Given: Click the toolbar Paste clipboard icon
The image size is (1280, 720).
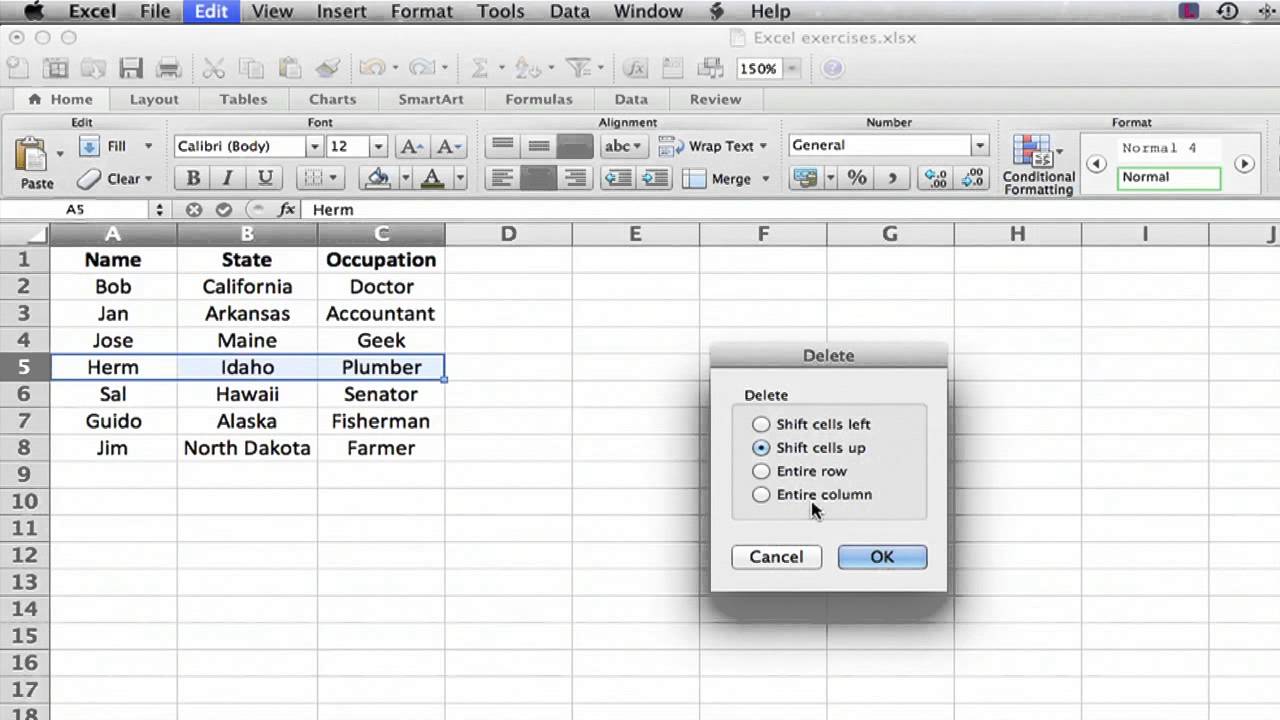Looking at the screenshot, I should pos(290,68).
